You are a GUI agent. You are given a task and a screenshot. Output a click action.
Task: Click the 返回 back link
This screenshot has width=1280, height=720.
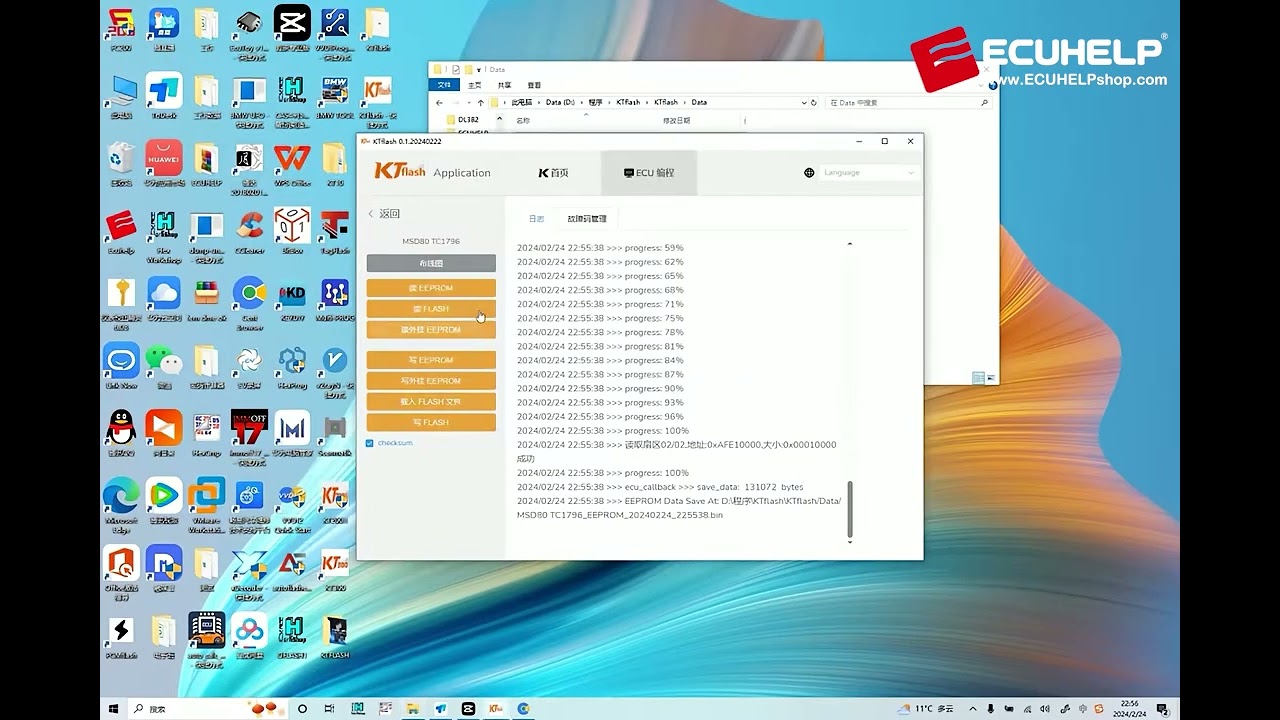384,214
